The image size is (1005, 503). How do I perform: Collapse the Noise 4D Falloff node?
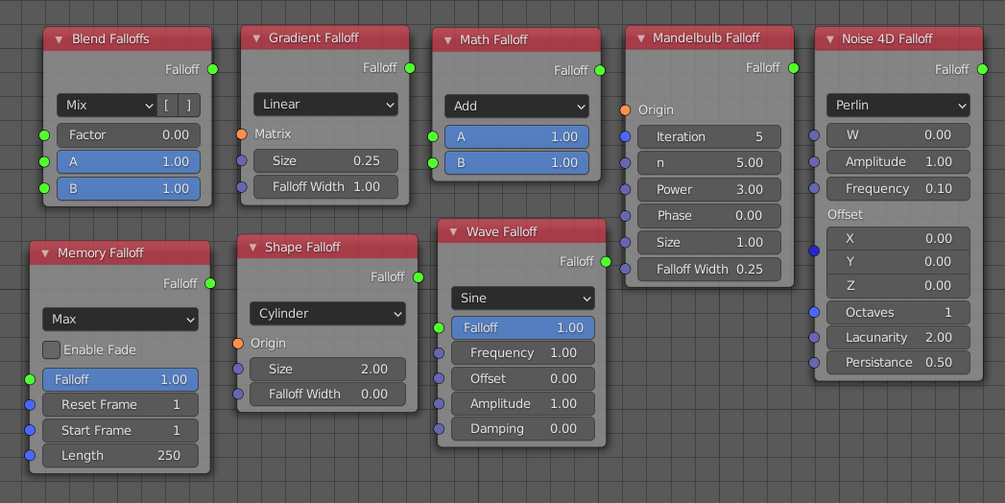[x=830, y=40]
